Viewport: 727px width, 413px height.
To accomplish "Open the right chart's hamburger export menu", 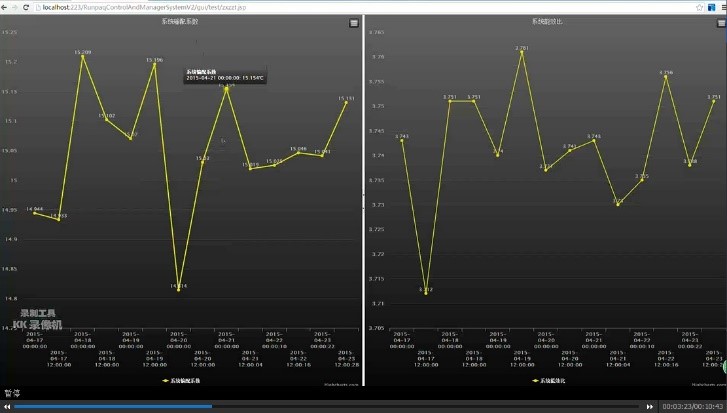I will tap(717, 22).
